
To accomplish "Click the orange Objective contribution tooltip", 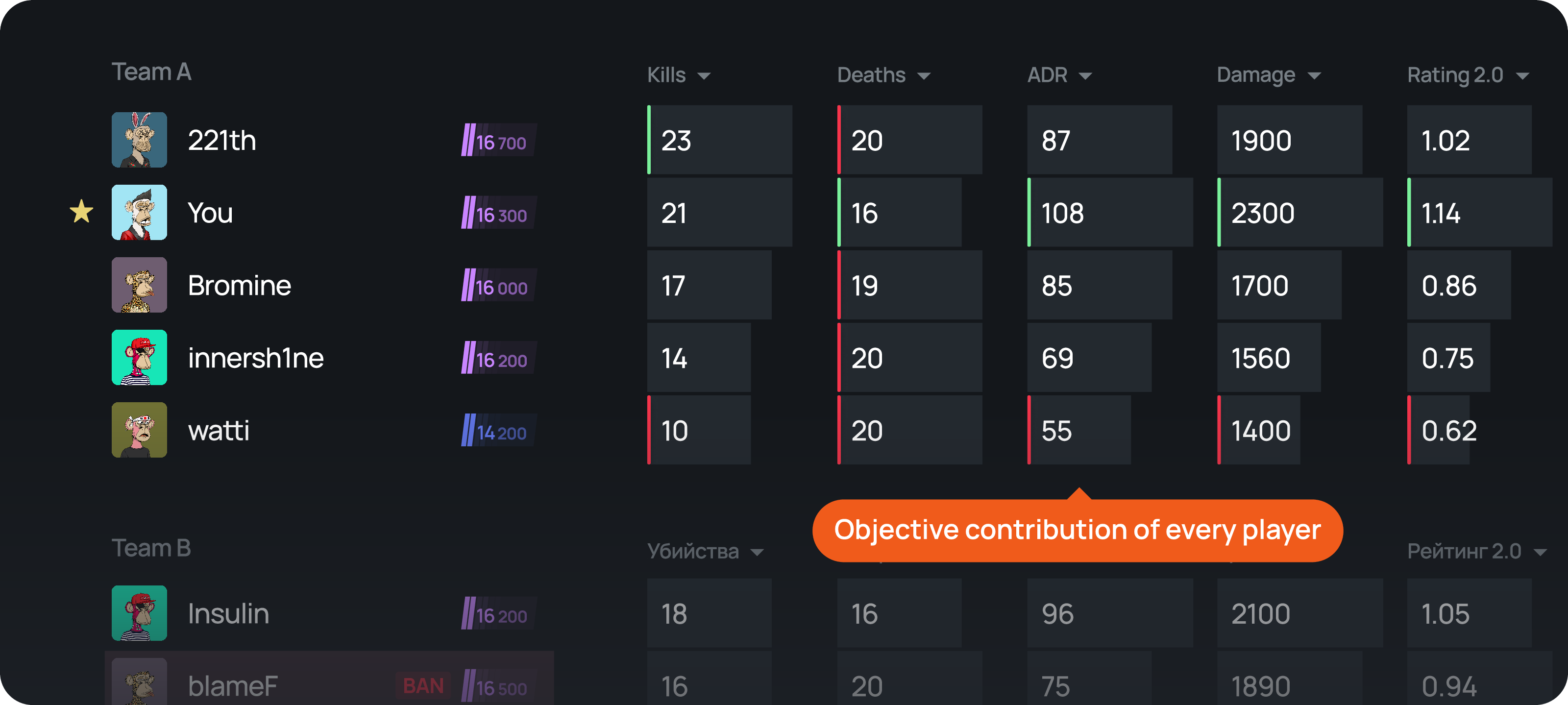I will point(1077,530).
